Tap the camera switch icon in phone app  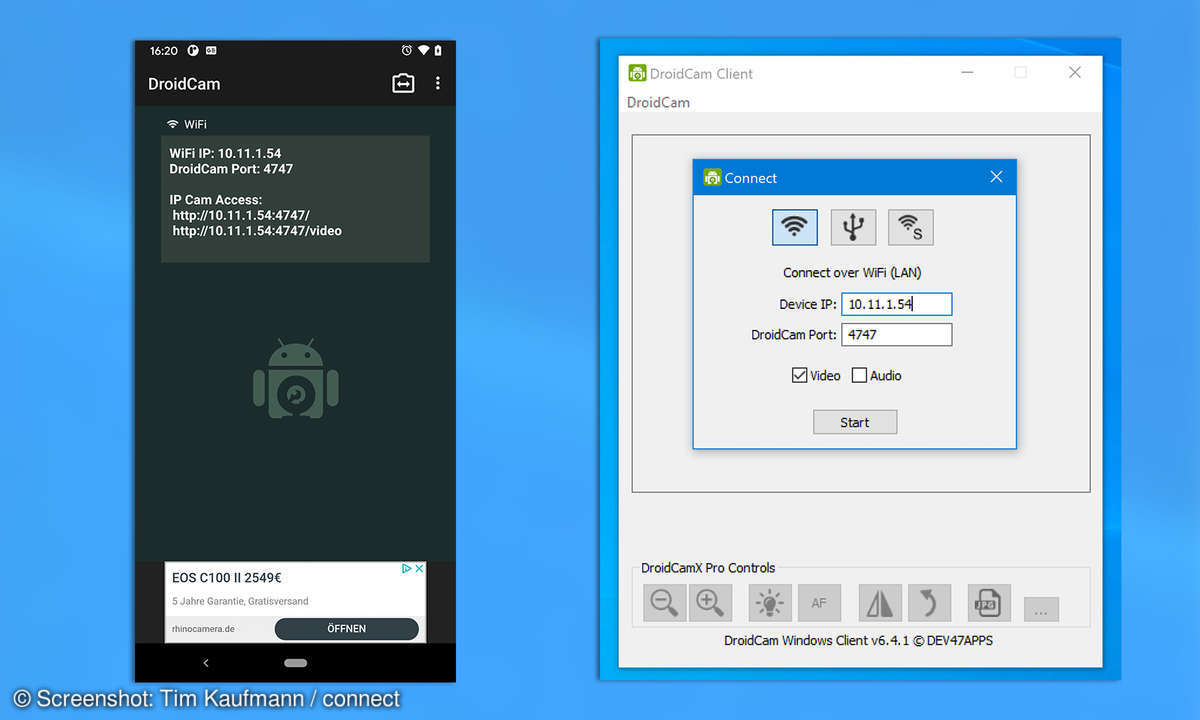(x=403, y=83)
